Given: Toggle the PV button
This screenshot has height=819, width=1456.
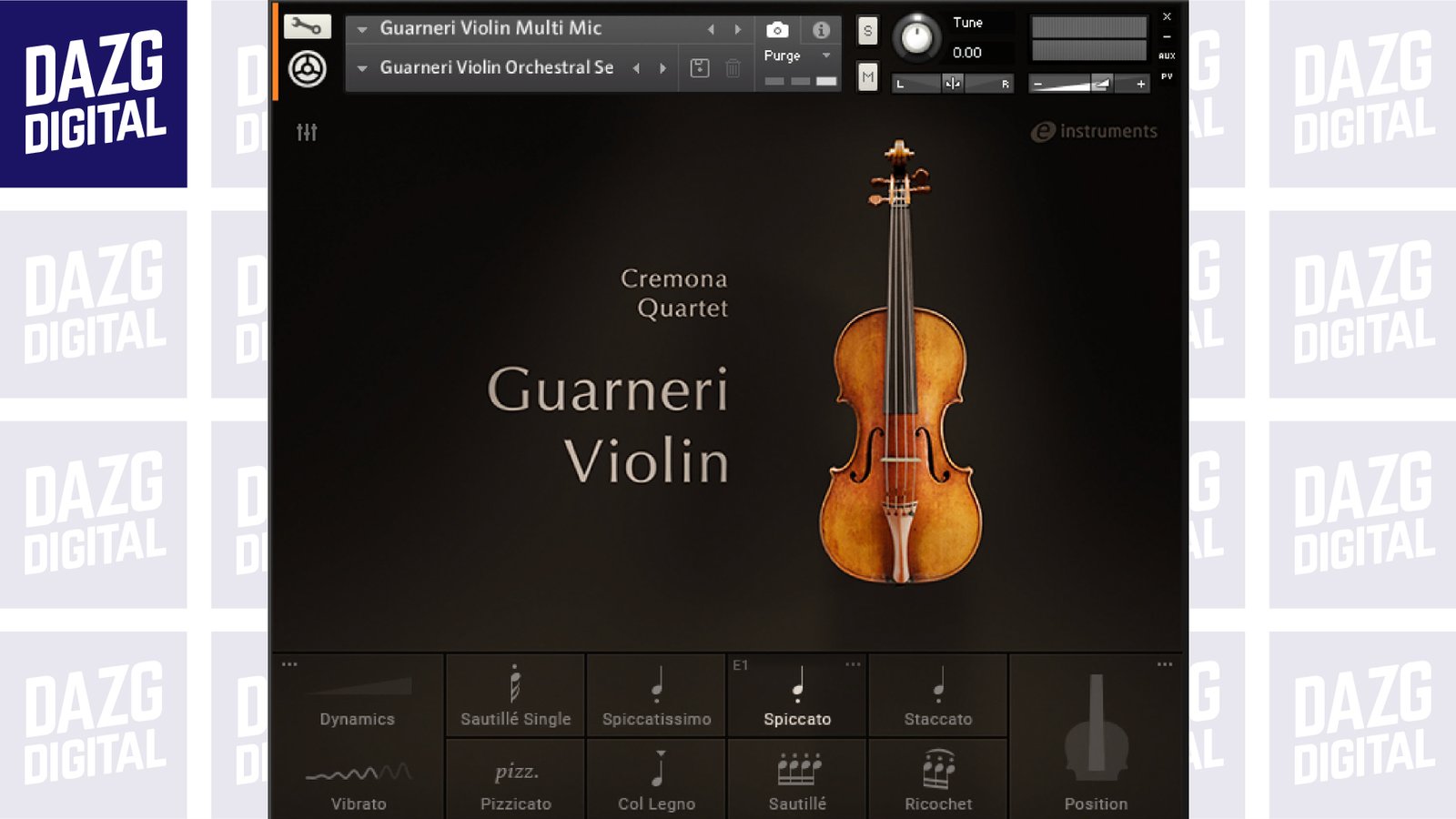Looking at the screenshot, I should (1167, 76).
